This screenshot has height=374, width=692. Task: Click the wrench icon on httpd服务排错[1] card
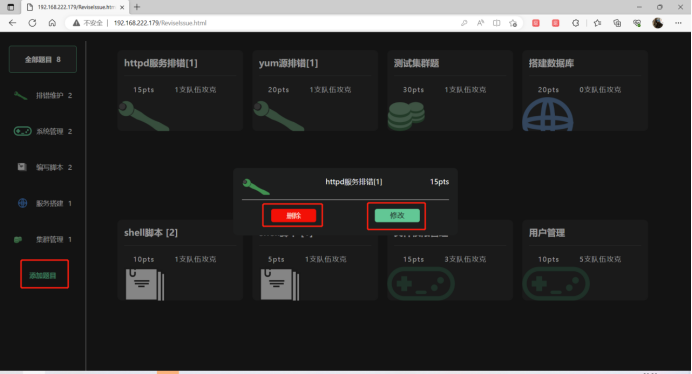click(x=143, y=116)
